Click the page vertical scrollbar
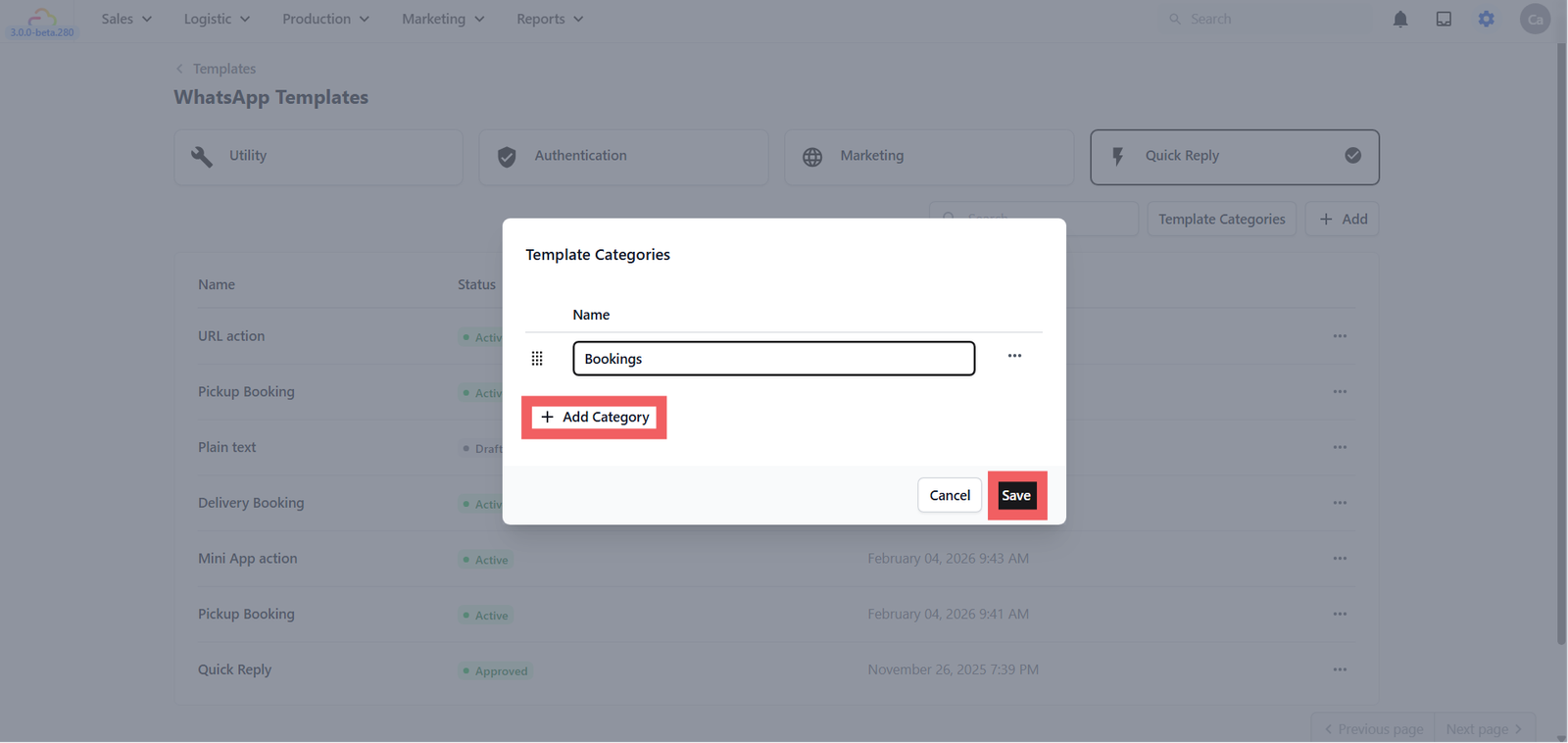The image size is (1568, 743). pos(1561,343)
